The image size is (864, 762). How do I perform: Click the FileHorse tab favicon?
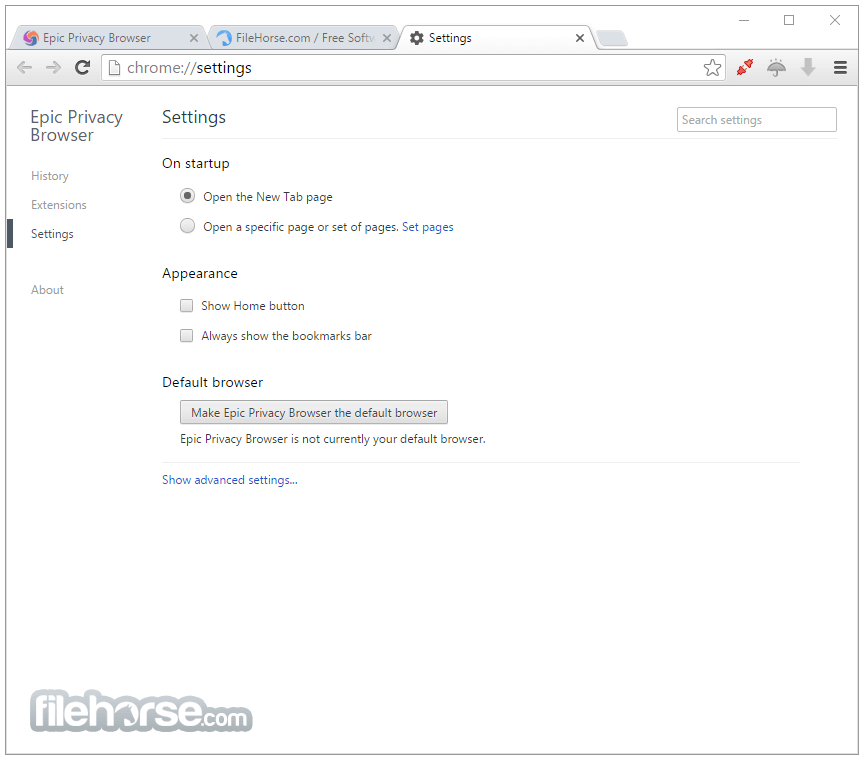tap(224, 38)
